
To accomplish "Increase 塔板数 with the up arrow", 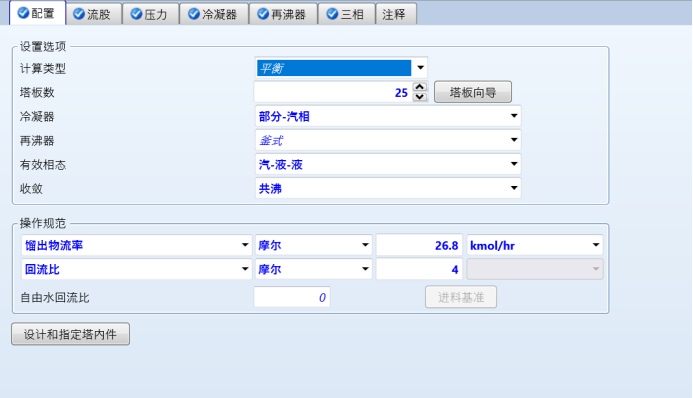I will (x=420, y=87).
